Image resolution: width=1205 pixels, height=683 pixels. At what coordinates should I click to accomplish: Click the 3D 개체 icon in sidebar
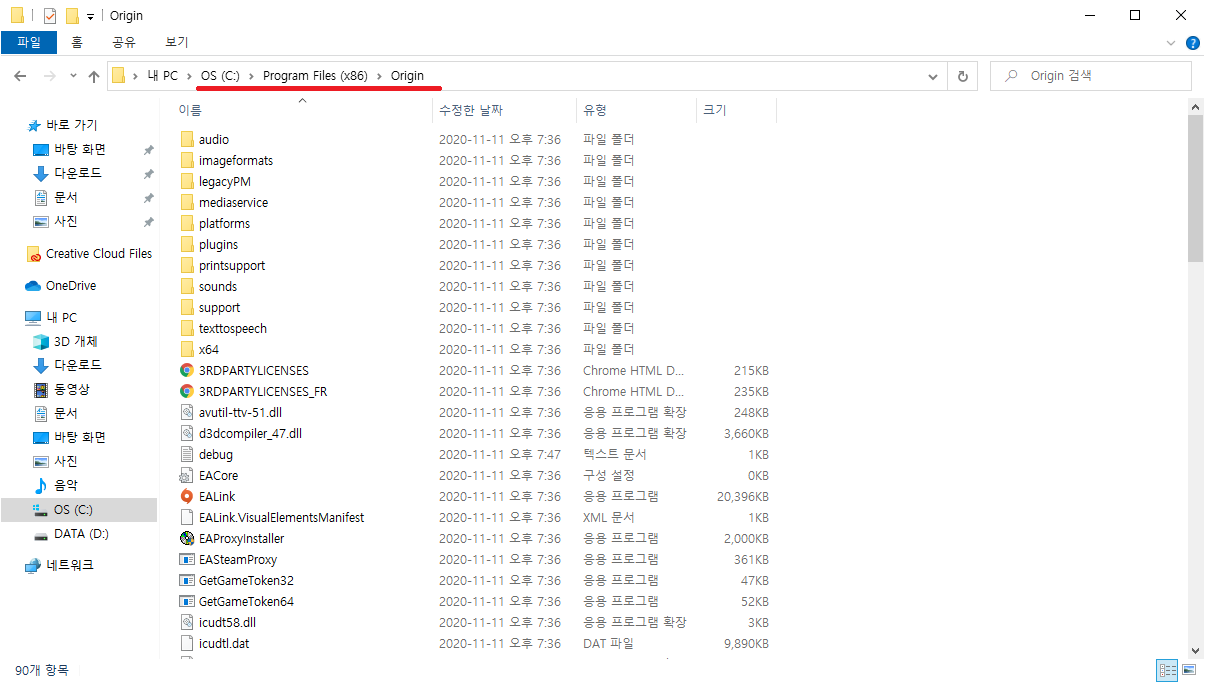click(x=41, y=341)
